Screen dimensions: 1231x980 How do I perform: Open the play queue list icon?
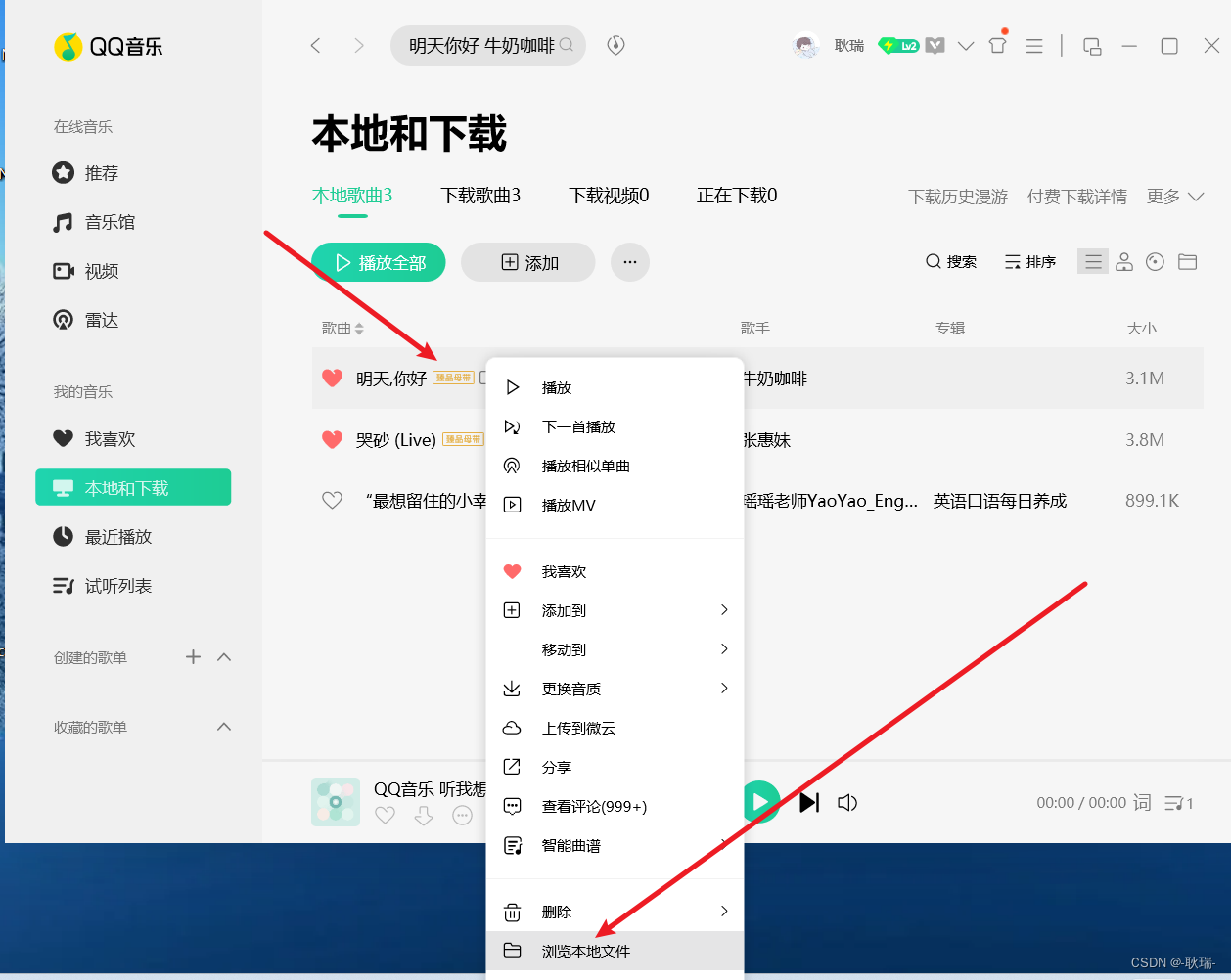[1178, 803]
